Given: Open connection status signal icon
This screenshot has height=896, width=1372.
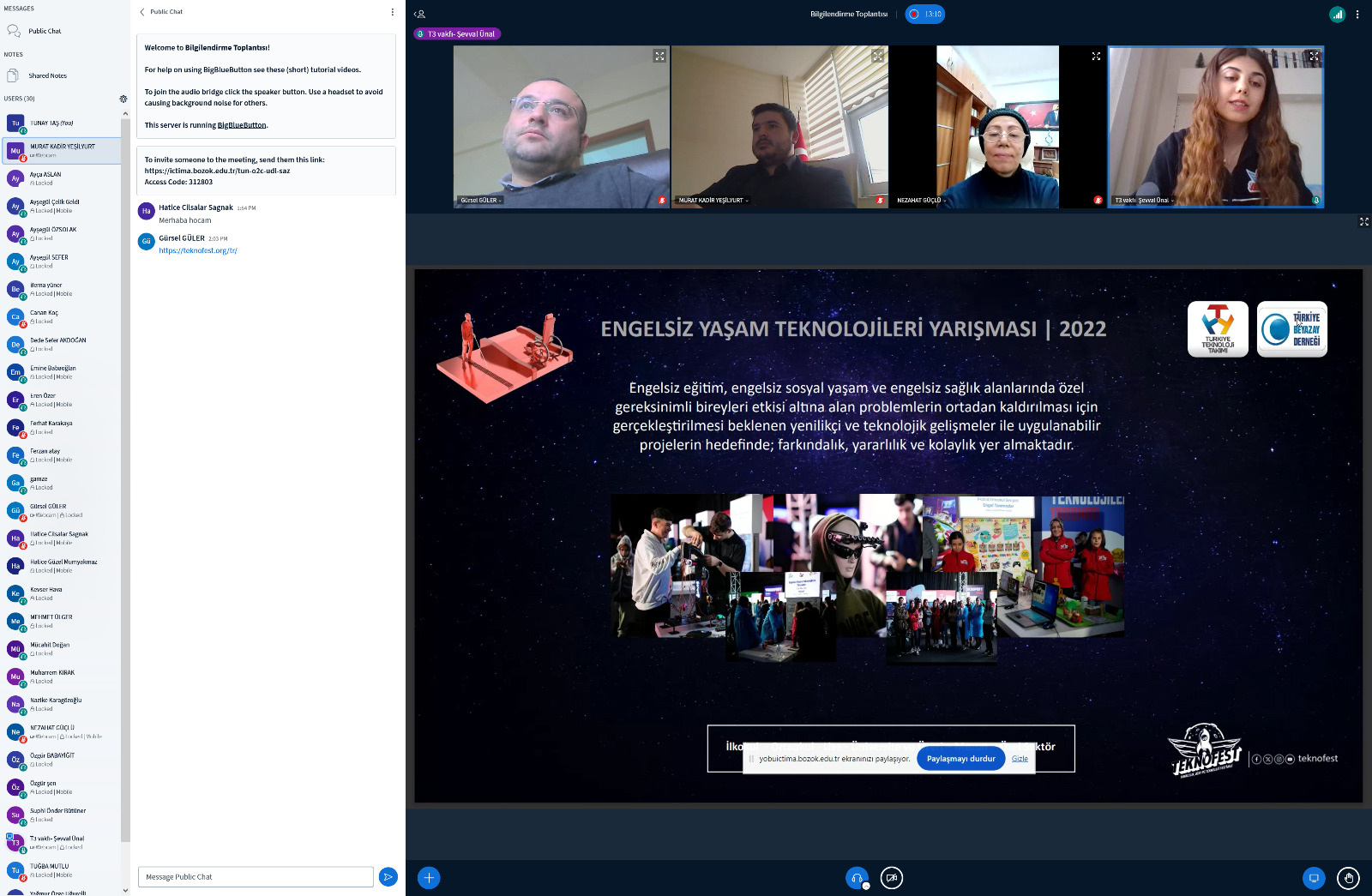Looking at the screenshot, I should pos(1337,14).
